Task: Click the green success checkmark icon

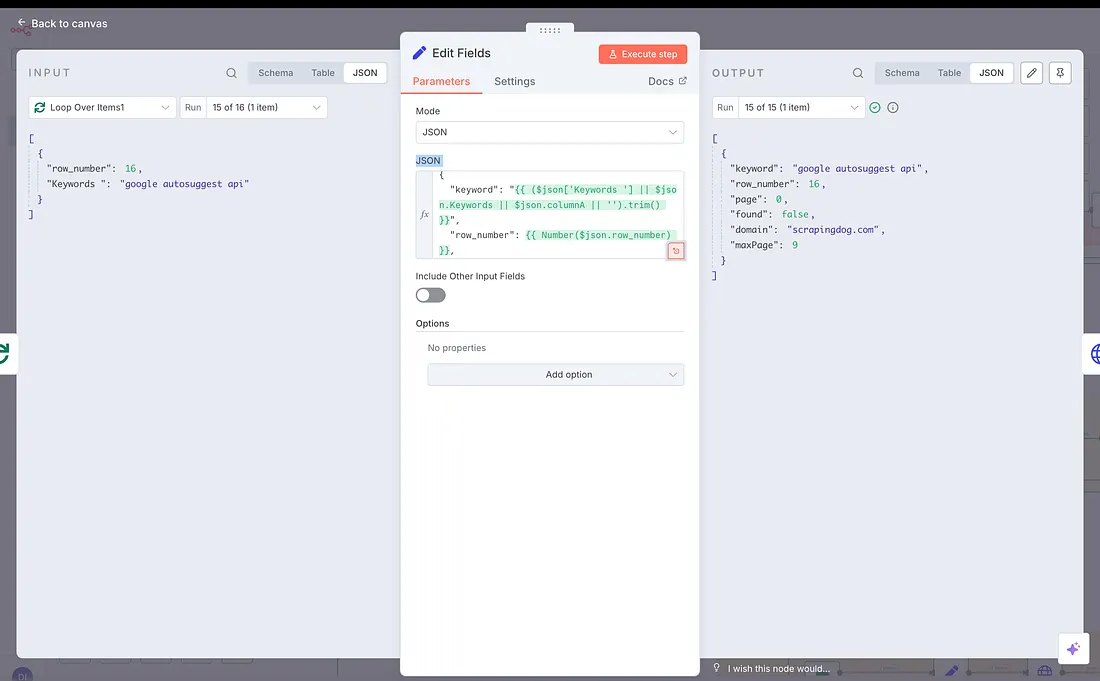Action: click(875, 108)
